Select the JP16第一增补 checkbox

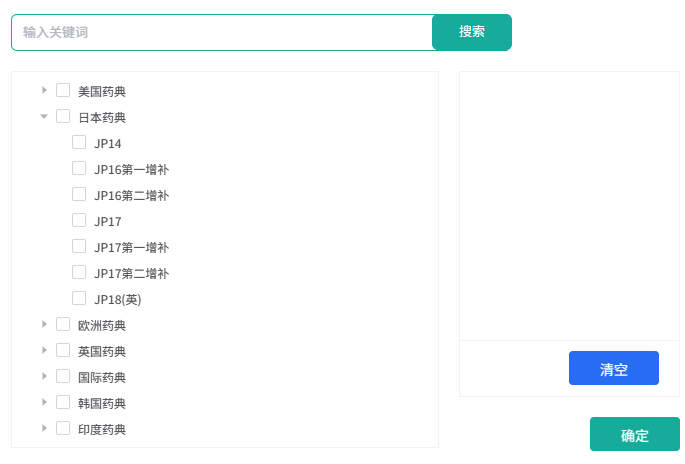[x=79, y=168]
